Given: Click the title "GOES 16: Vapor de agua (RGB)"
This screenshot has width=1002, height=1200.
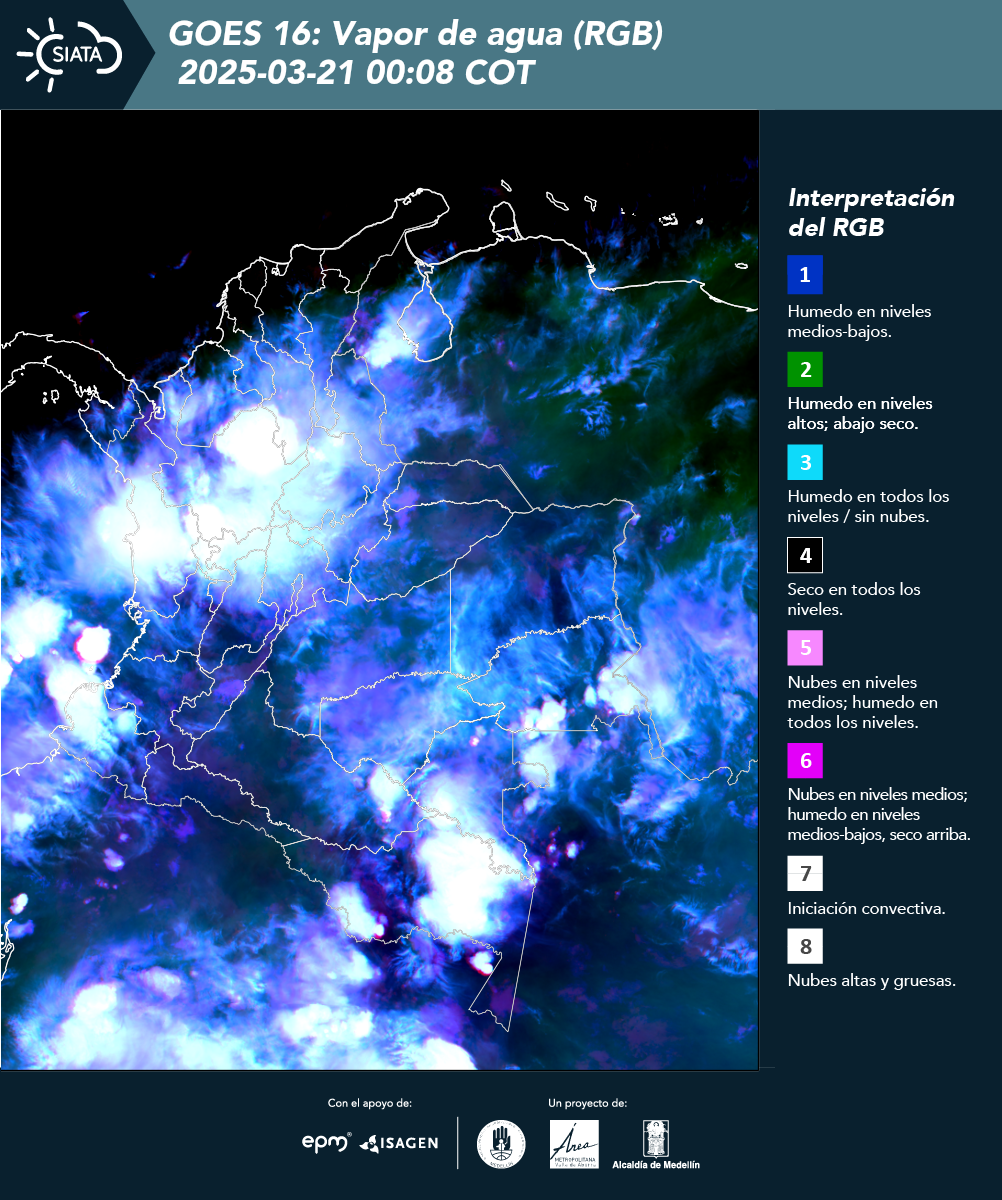Looking at the screenshot, I should click(416, 35).
